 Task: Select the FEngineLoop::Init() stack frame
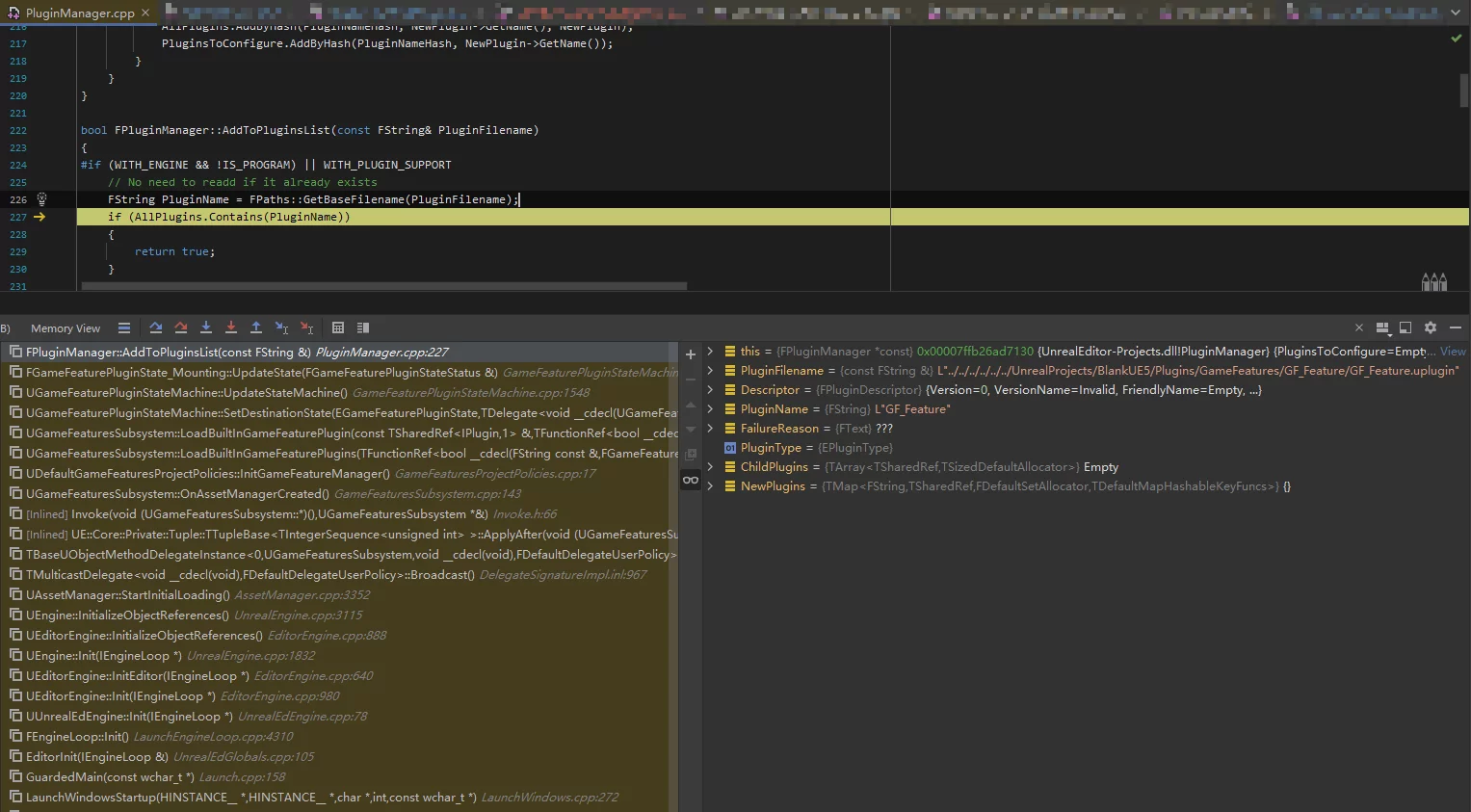[77, 737]
